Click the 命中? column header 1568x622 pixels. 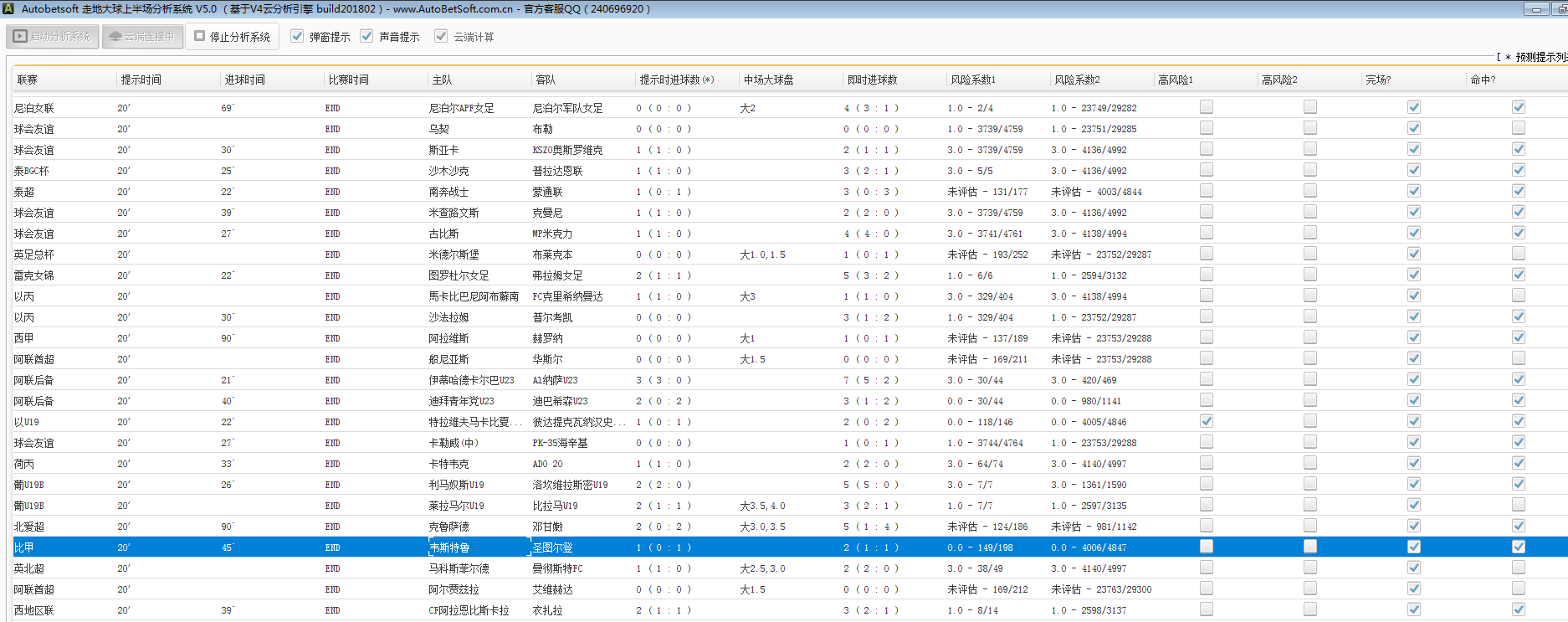1483,80
